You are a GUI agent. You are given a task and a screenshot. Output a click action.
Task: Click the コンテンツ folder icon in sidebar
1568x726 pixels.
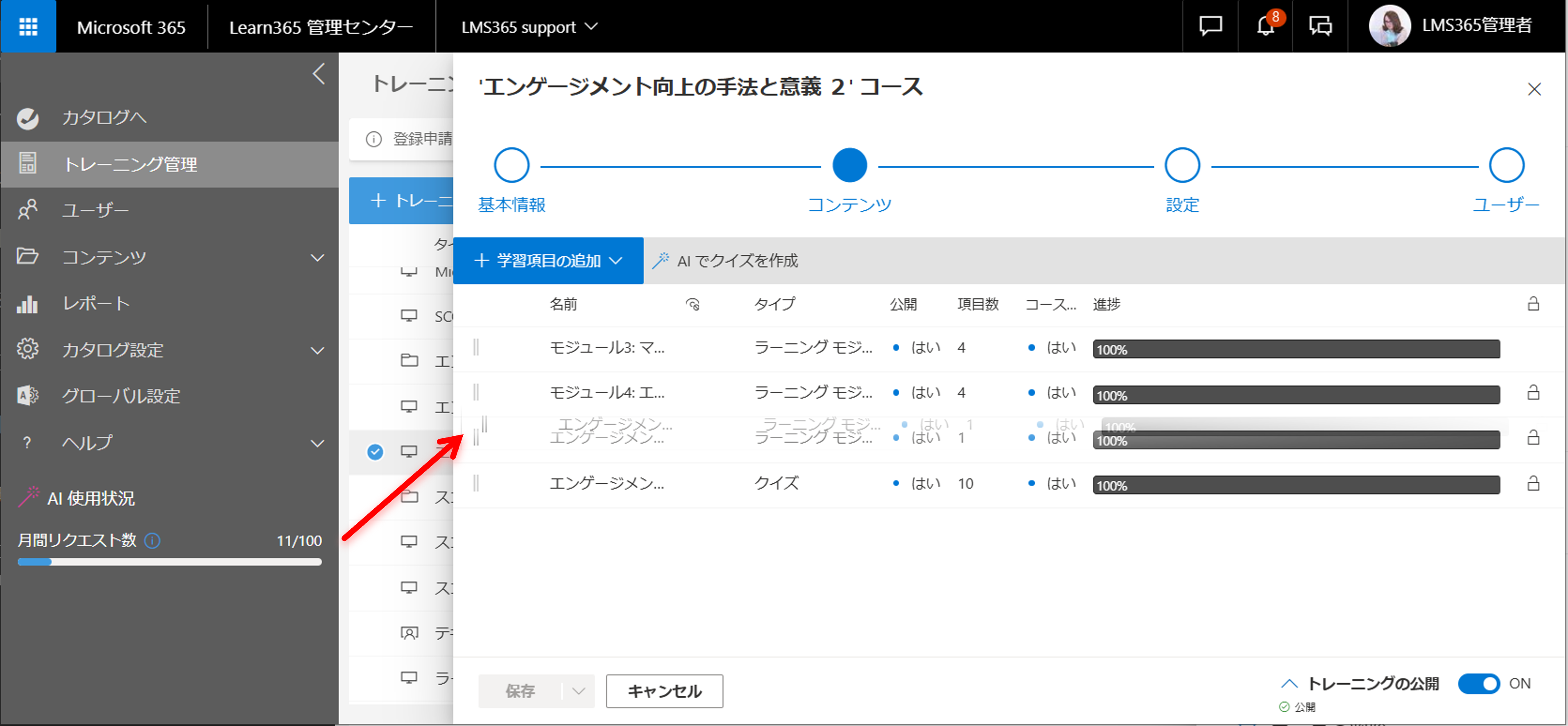pos(27,256)
